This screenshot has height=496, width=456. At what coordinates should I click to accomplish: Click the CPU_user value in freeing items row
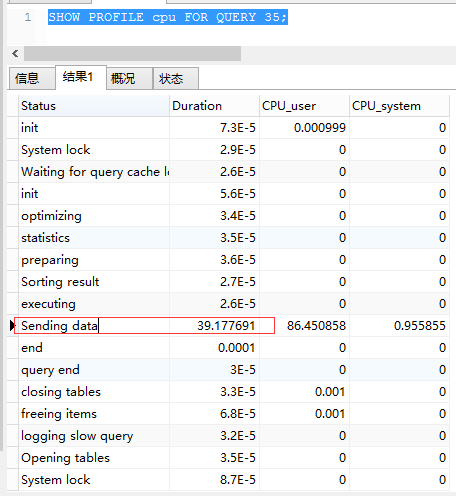(330, 414)
